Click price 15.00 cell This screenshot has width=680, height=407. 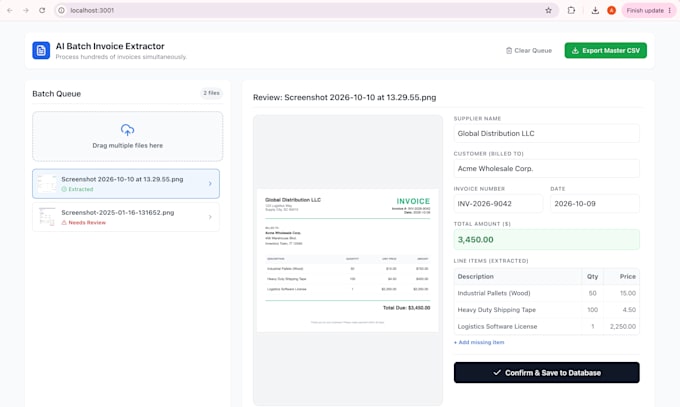621,293
